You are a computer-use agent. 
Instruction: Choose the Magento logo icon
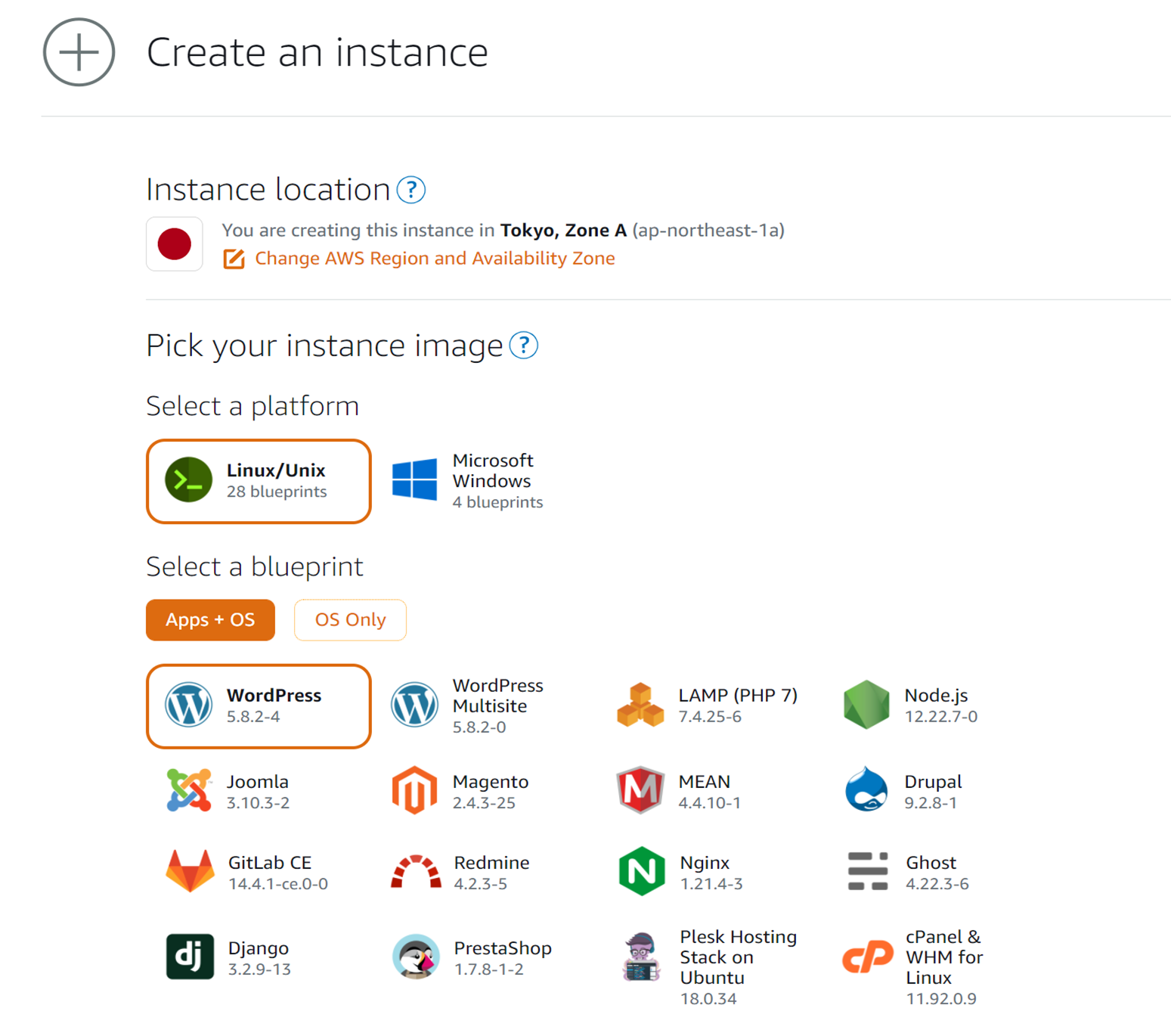pos(414,790)
